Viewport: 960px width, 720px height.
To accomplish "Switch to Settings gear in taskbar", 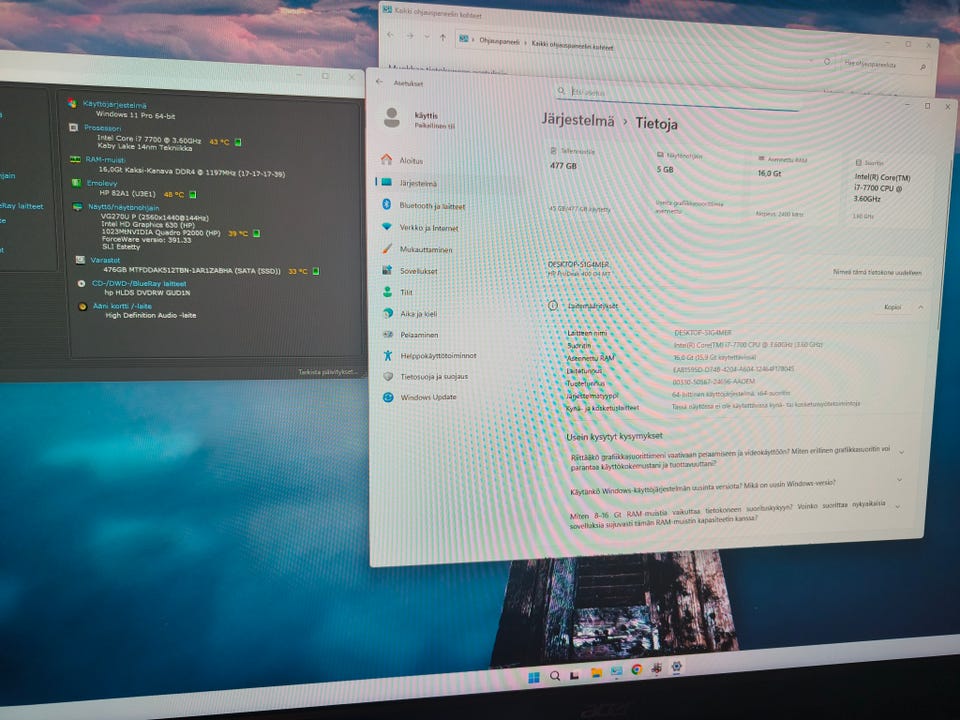I will (677, 666).
